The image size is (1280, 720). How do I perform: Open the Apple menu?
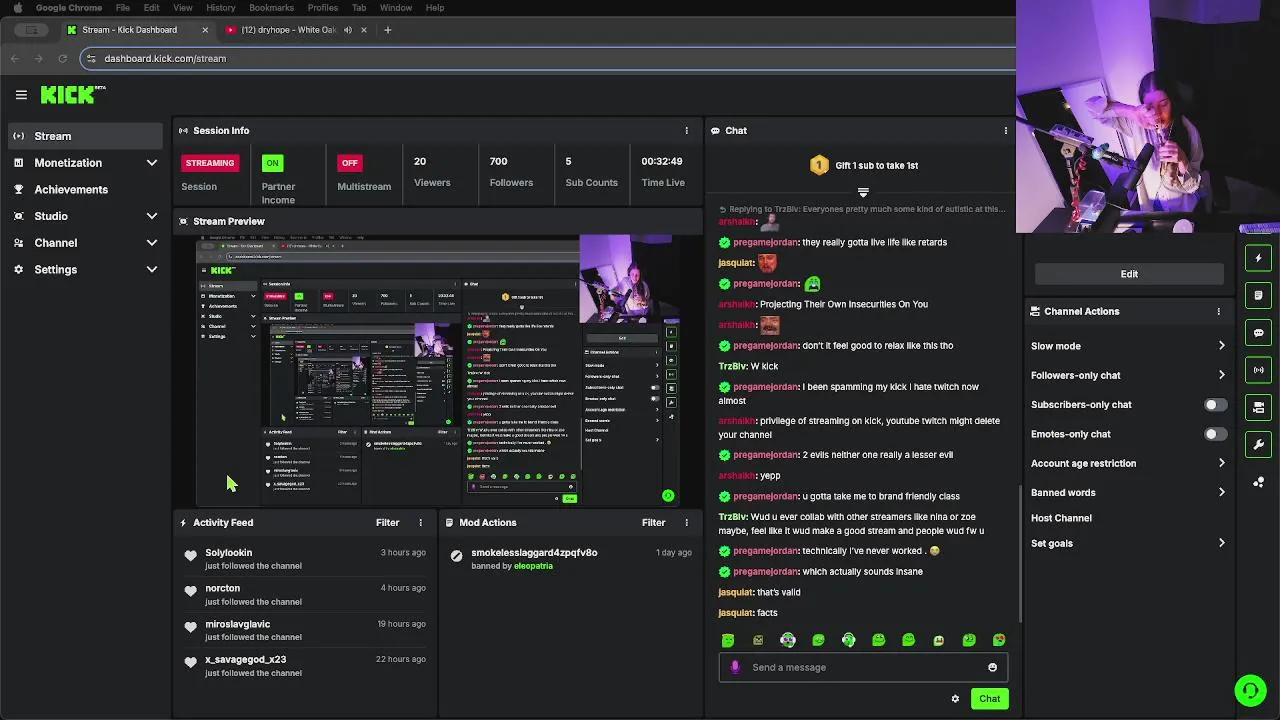point(17,8)
